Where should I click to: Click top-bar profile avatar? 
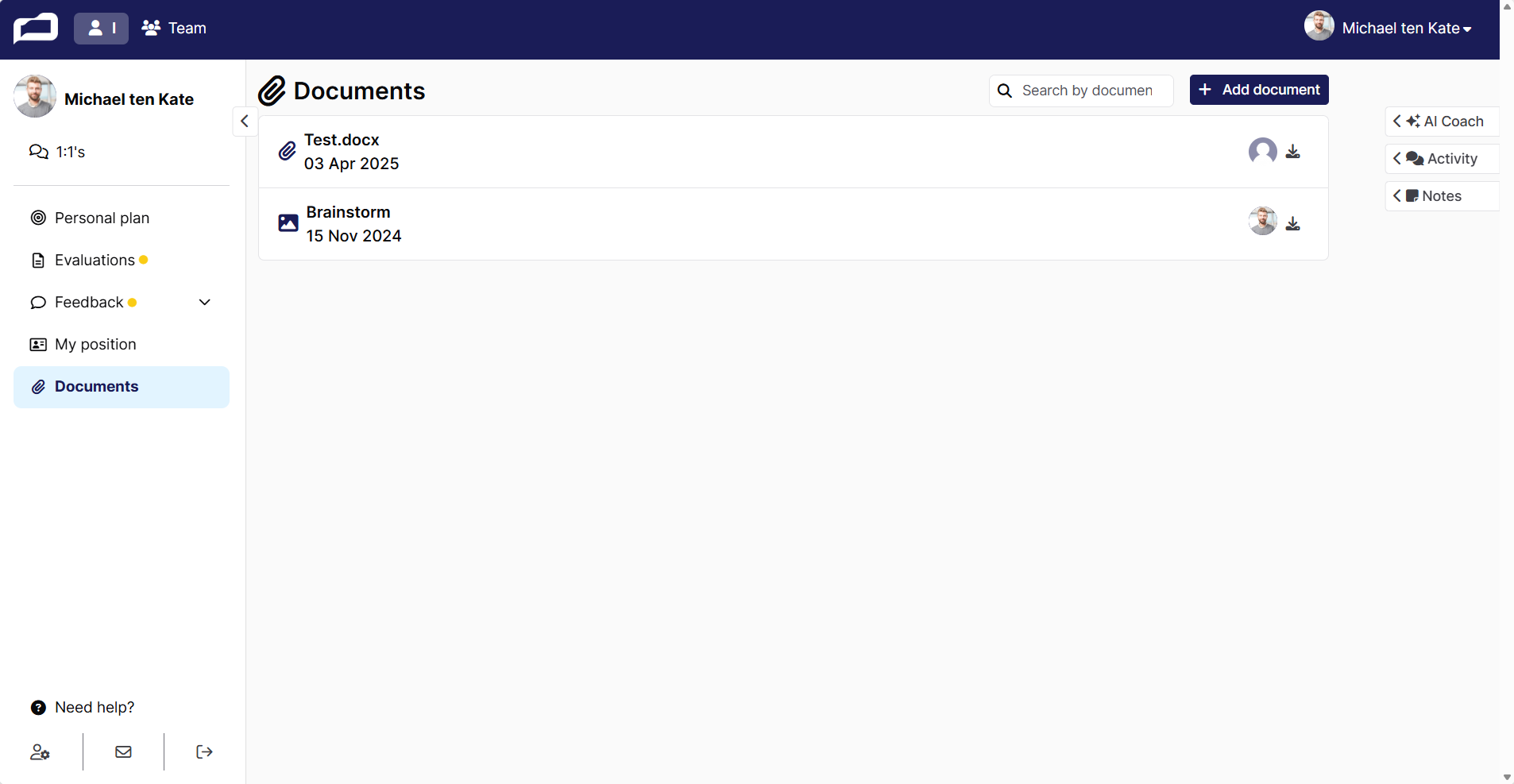(1319, 26)
